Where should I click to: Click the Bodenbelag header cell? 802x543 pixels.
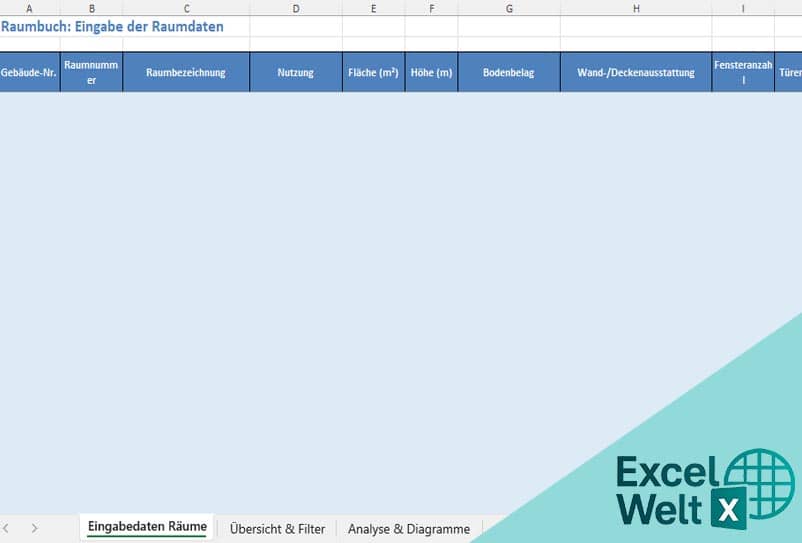[509, 73]
